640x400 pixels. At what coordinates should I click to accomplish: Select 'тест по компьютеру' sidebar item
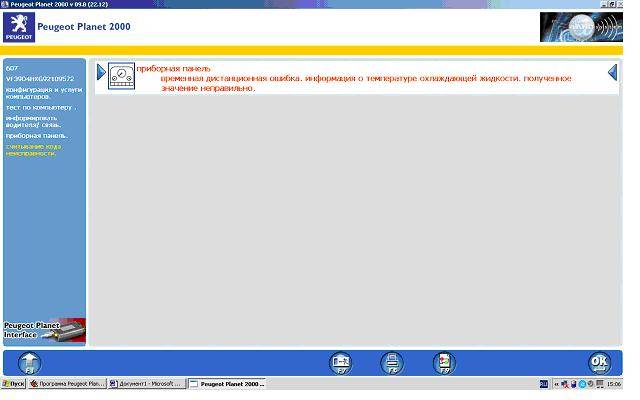pos(39,107)
